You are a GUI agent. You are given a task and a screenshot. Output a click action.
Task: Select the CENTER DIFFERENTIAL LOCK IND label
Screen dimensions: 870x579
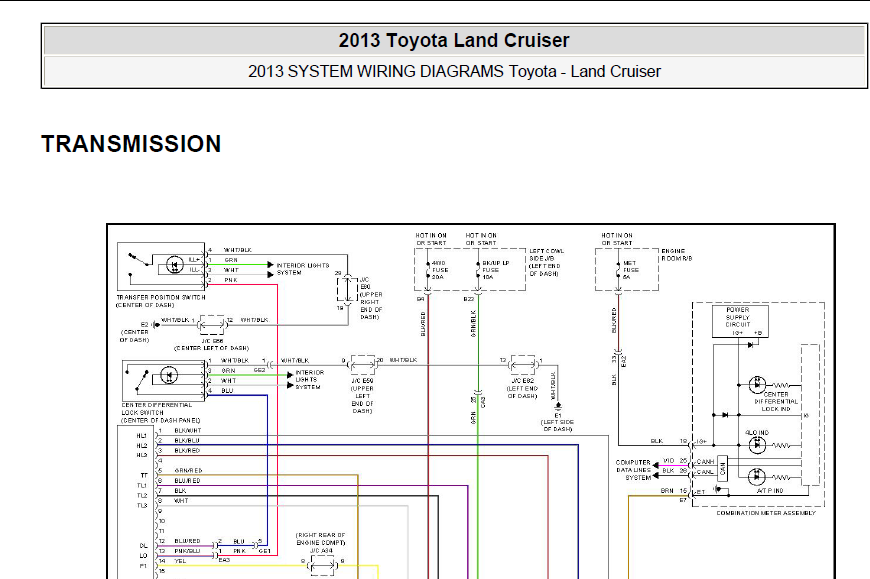776,402
